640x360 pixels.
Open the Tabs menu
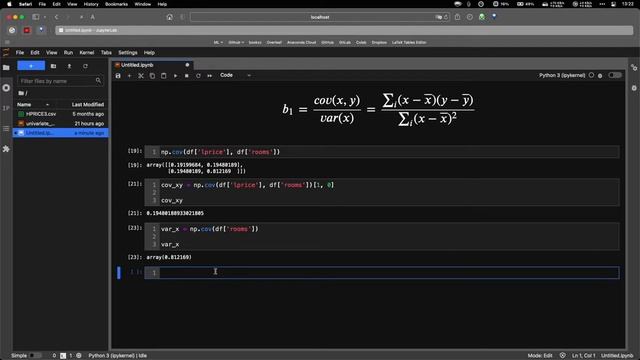pyautogui.click(x=106, y=53)
